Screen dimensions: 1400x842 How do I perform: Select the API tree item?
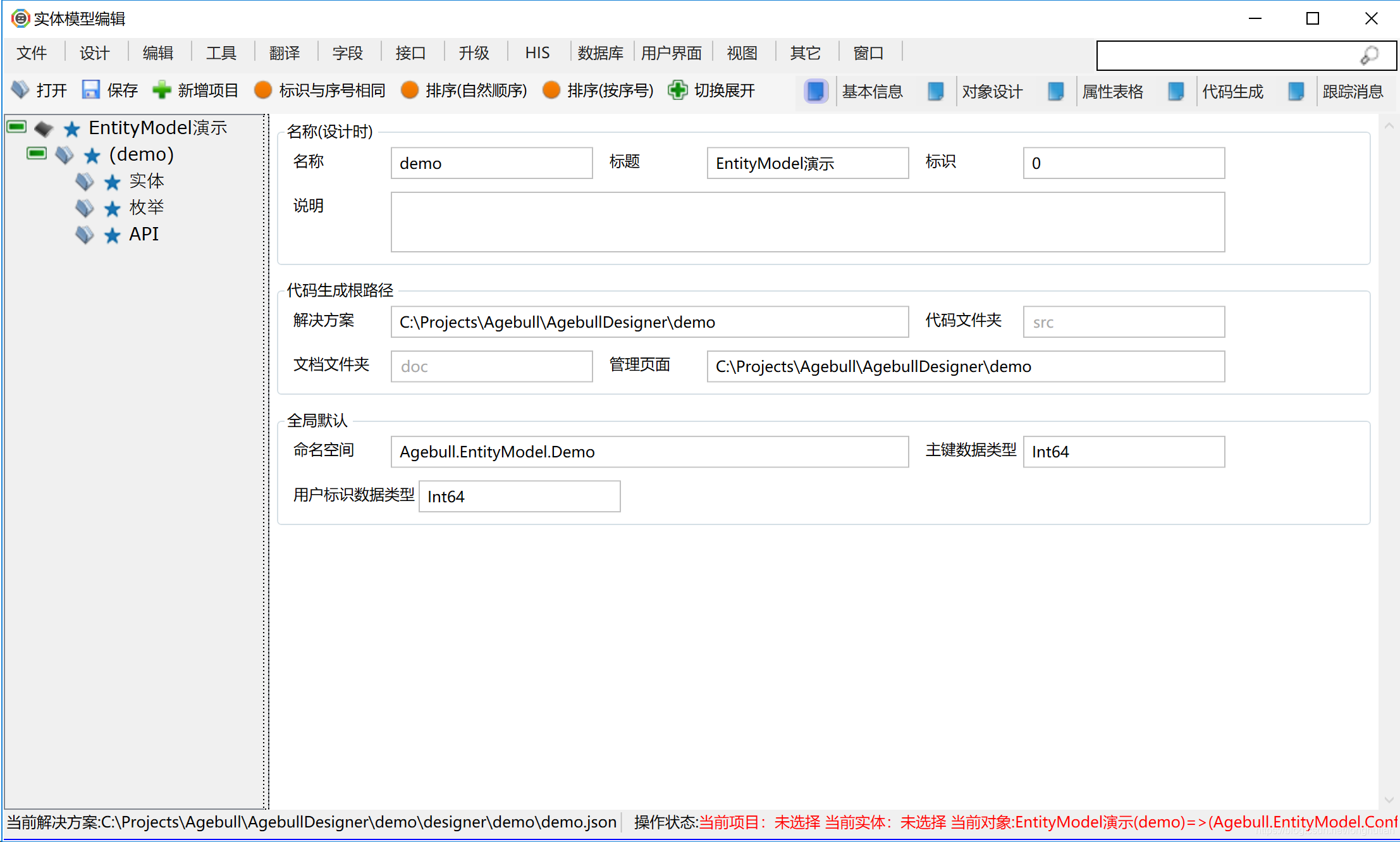[144, 235]
